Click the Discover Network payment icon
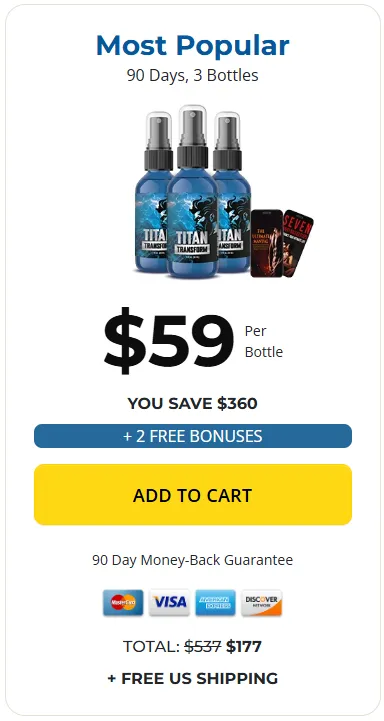The width and height of the screenshot is (384, 721). pos(262,602)
